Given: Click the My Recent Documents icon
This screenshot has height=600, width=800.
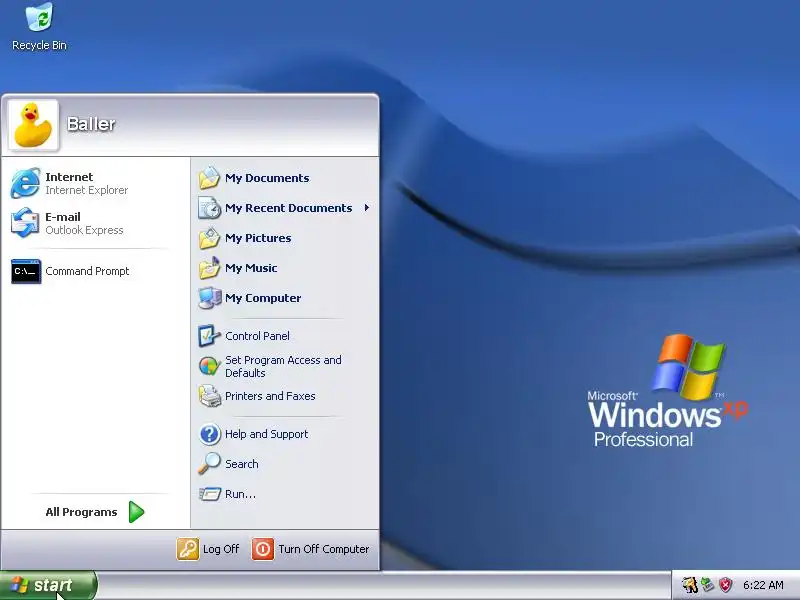Looking at the screenshot, I should click(209, 208).
